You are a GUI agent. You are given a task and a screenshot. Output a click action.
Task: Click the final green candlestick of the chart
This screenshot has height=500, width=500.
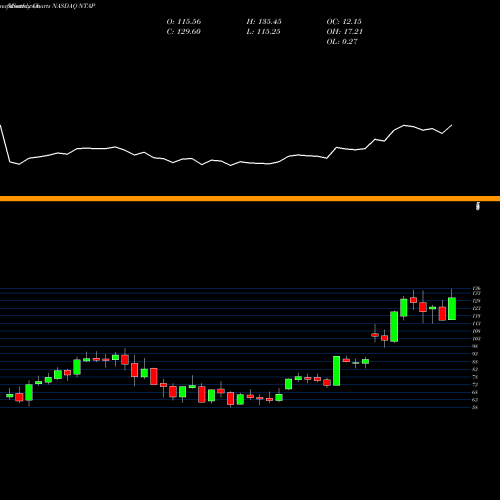pyautogui.click(x=452, y=309)
